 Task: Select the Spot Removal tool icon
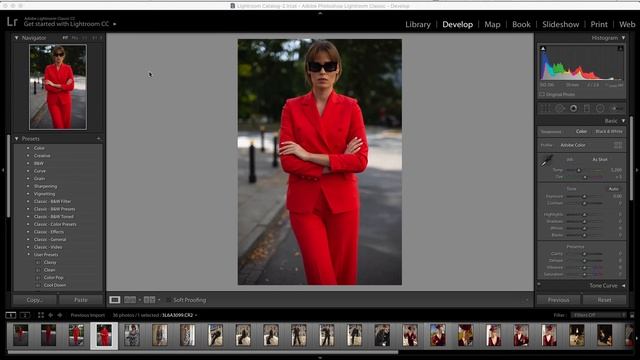coord(560,108)
